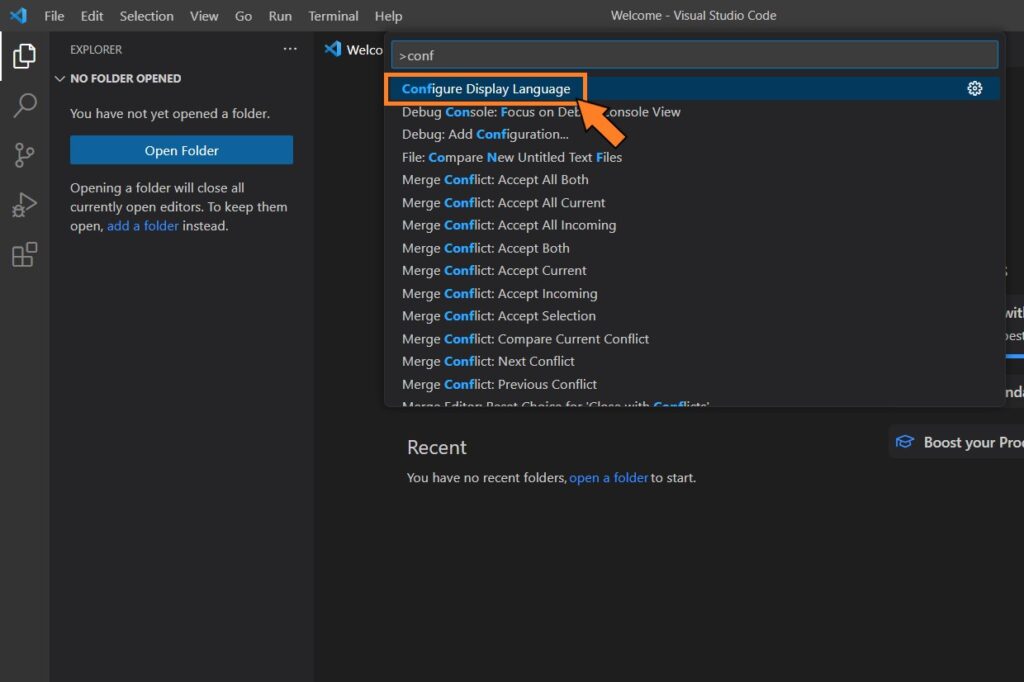Open the Source Control icon
Image resolution: width=1024 pixels, height=682 pixels.
pos(25,155)
